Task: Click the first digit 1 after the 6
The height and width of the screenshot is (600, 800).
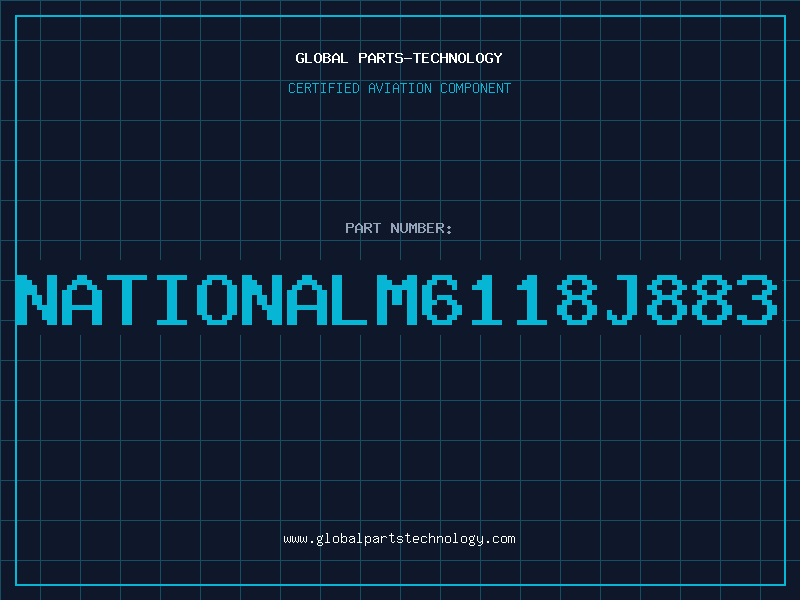Action: (x=486, y=299)
